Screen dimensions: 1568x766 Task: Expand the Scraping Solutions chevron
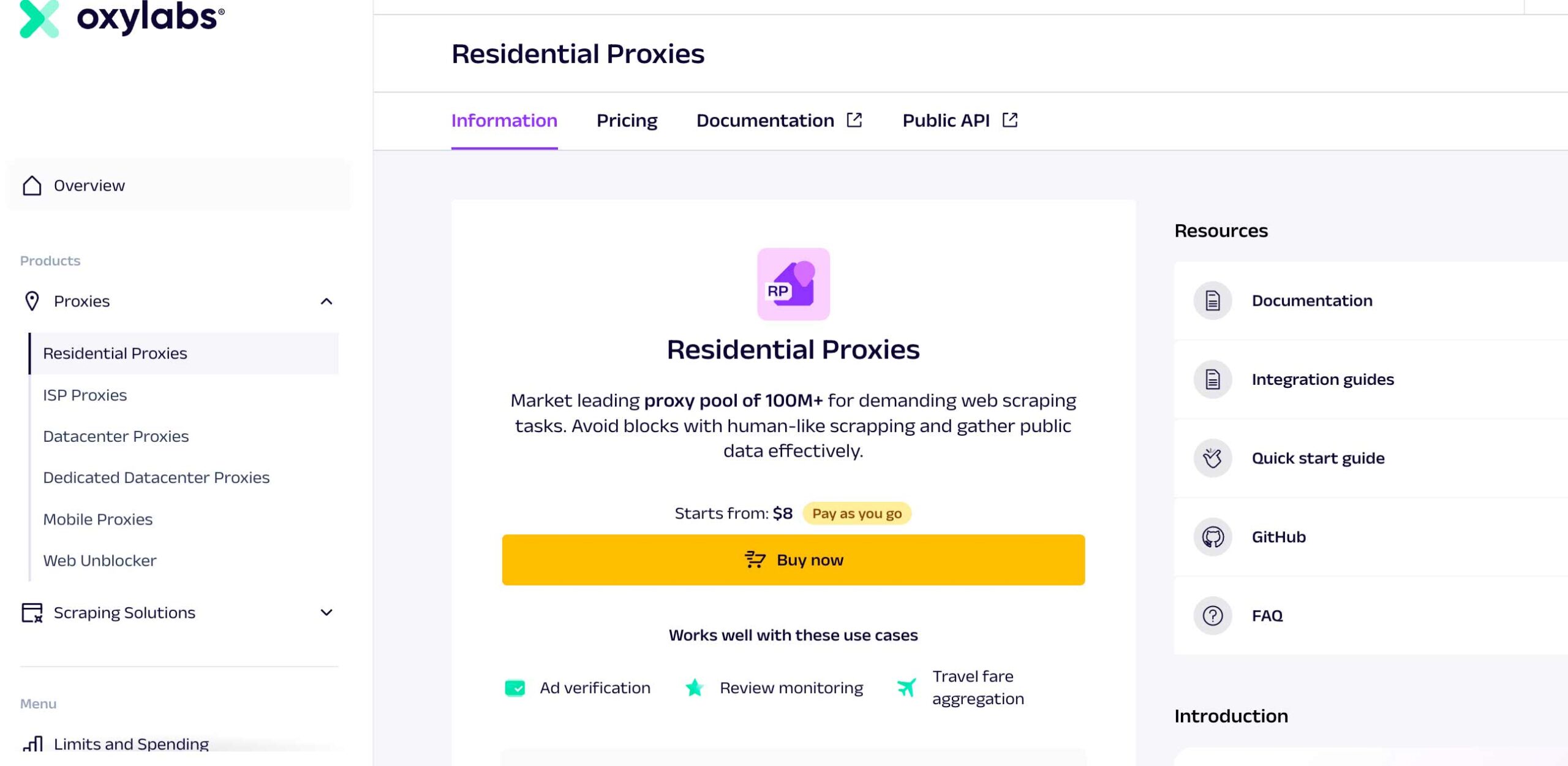click(326, 613)
